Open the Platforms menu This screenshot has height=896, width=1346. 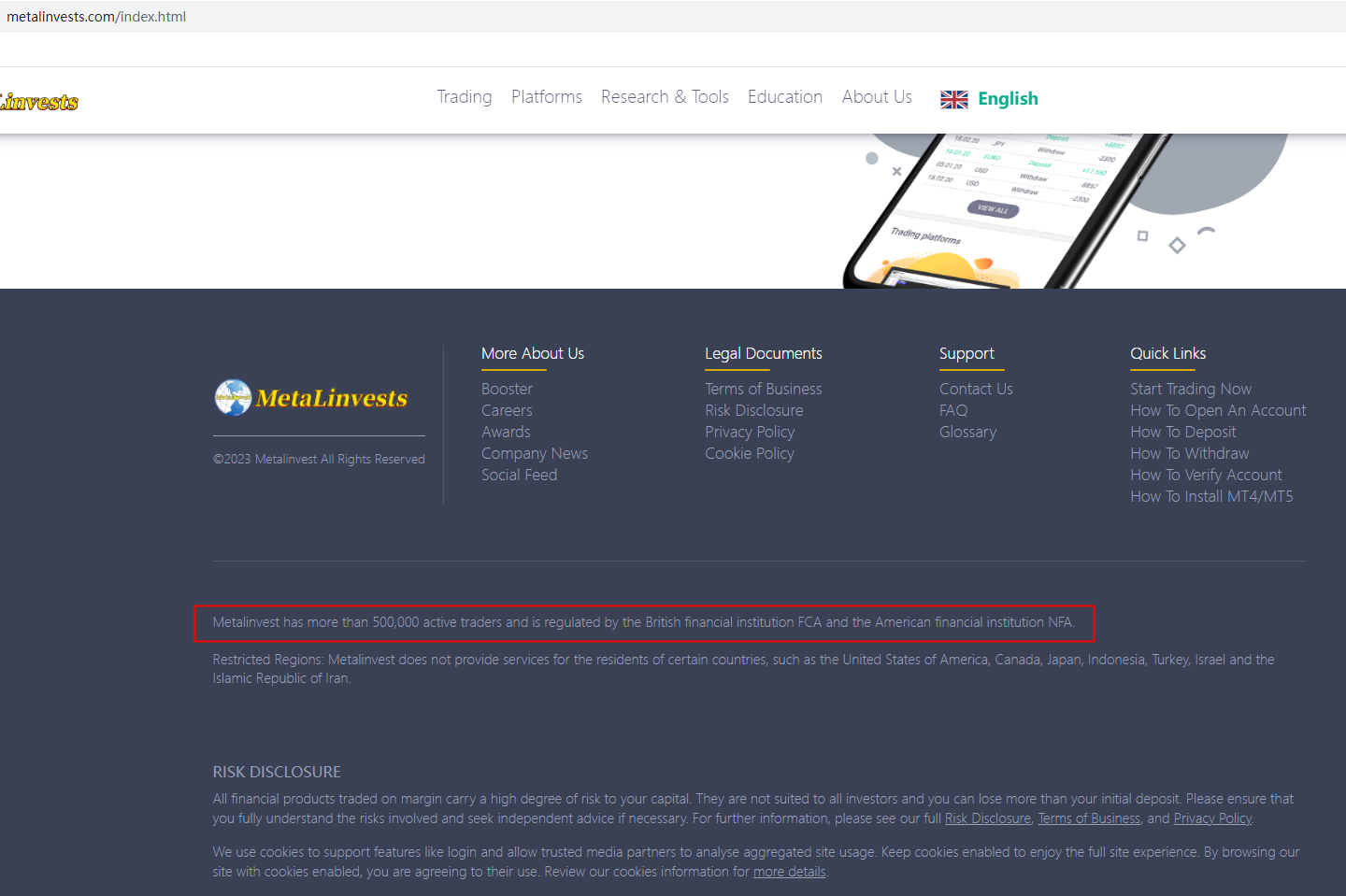pos(547,97)
